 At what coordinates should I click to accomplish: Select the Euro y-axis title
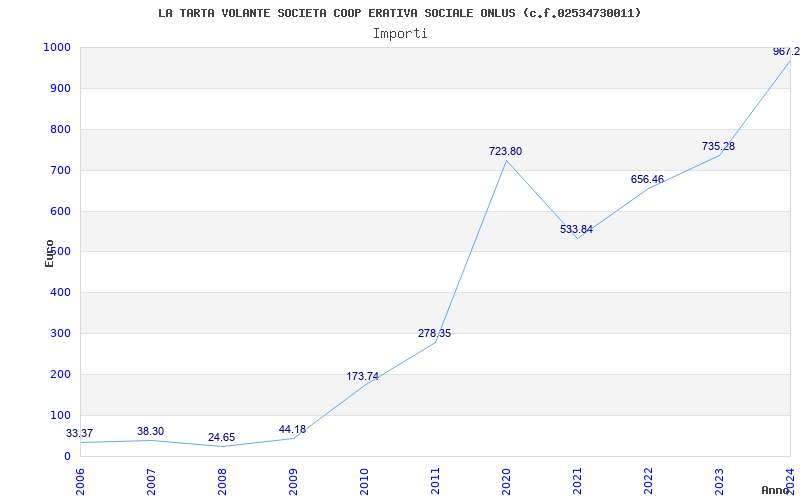49,253
